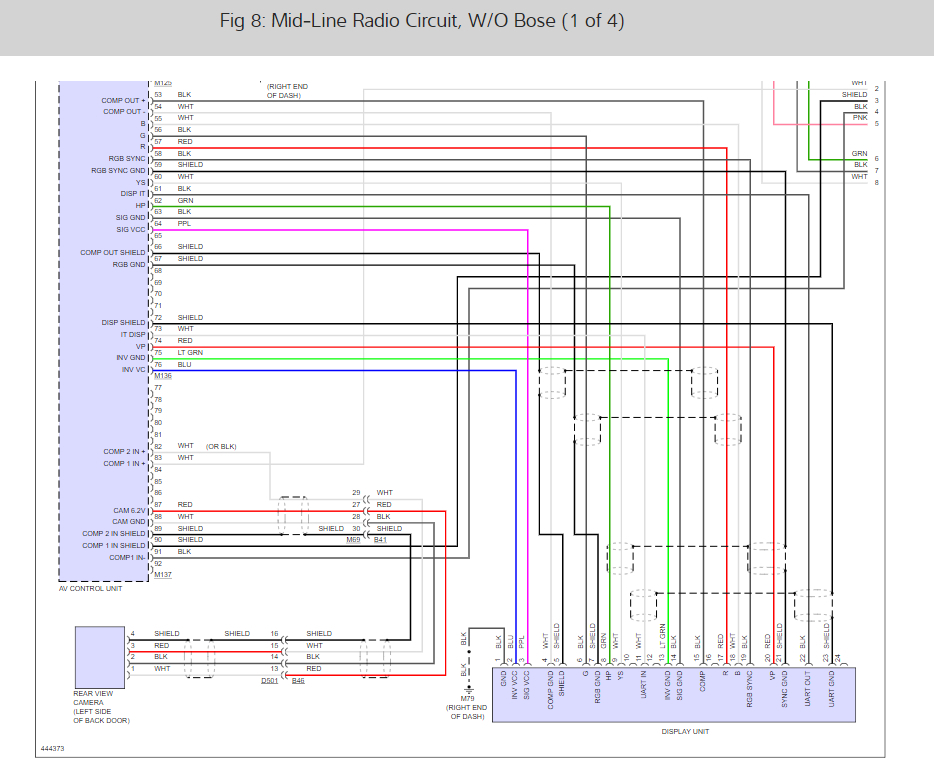Viewport: 934px width, 783px height.
Task: Select INV VCC label on display unit
Action: point(515,685)
